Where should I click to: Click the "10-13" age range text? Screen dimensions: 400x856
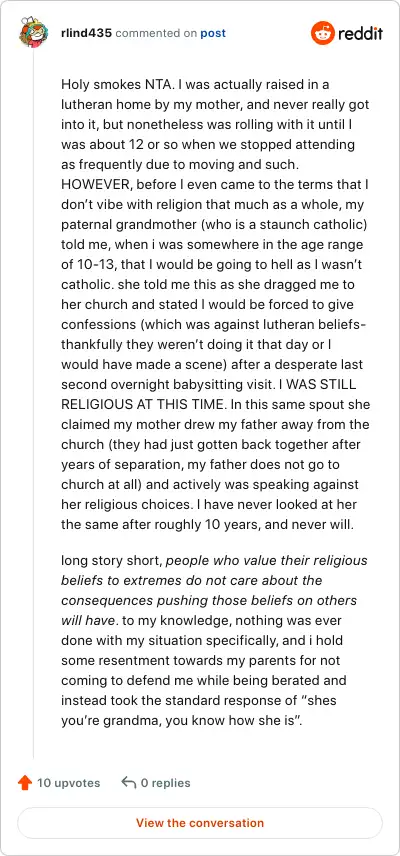(x=94, y=264)
